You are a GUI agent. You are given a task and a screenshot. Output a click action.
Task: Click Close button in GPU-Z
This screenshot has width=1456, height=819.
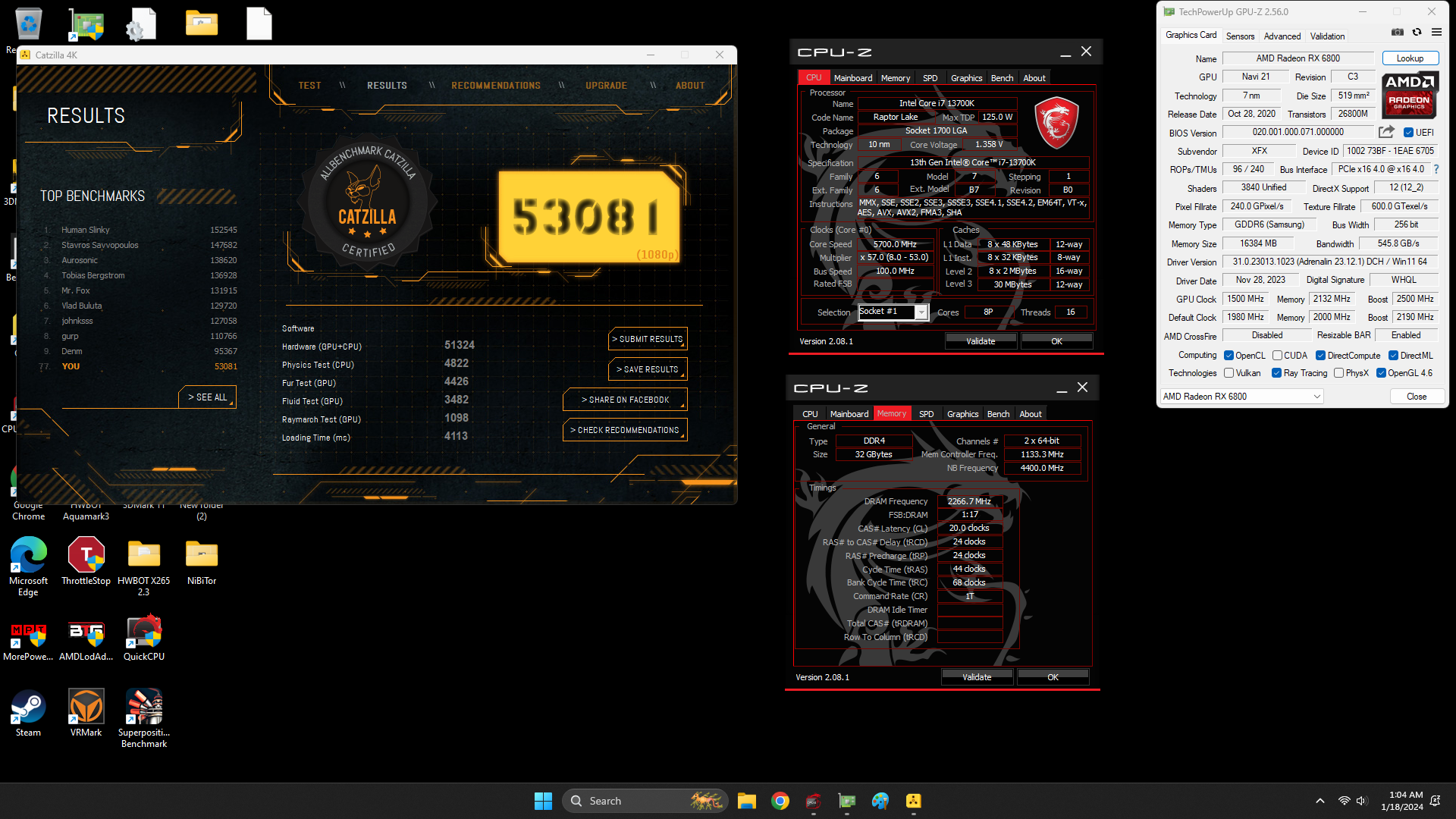point(1416,397)
